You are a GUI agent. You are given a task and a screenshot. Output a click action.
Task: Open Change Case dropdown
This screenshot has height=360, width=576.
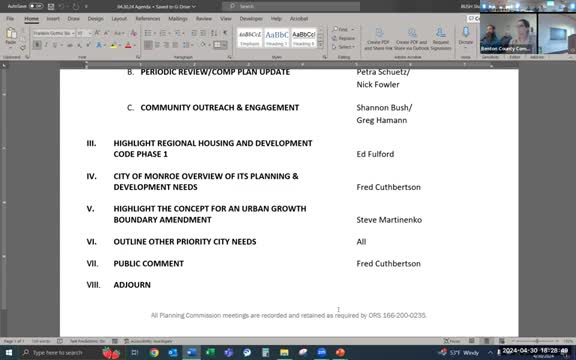pos(119,33)
